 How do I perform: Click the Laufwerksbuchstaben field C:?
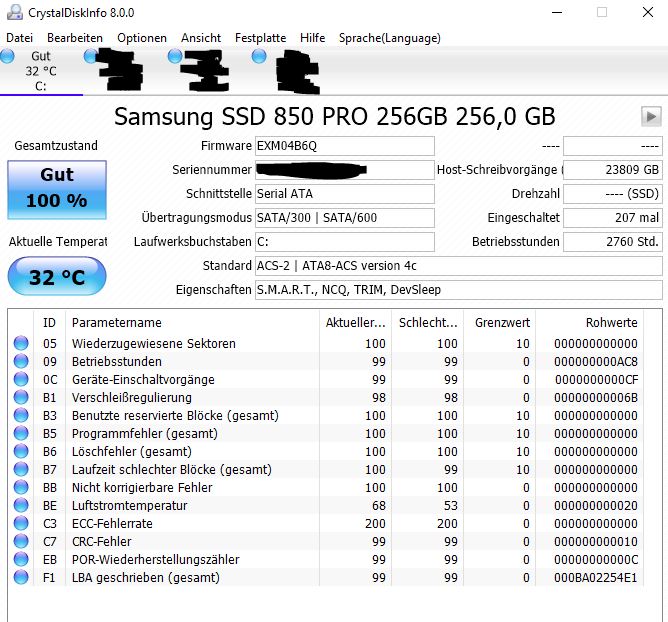click(345, 242)
